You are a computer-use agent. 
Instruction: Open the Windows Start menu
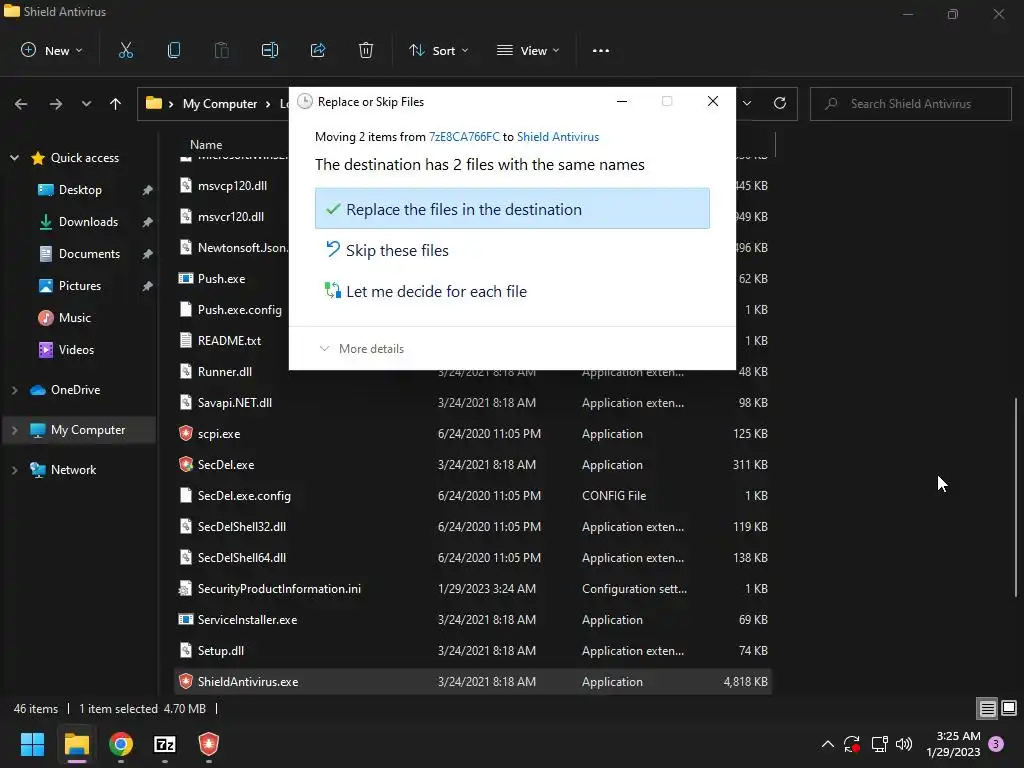pyautogui.click(x=32, y=744)
